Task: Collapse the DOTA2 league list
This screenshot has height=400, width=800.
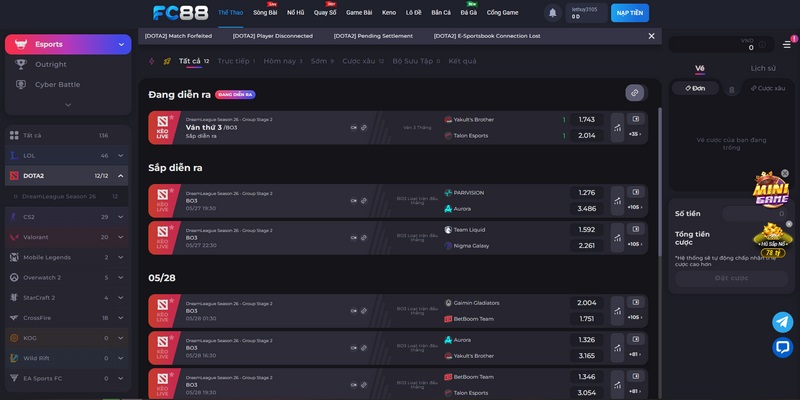Action: point(121,176)
